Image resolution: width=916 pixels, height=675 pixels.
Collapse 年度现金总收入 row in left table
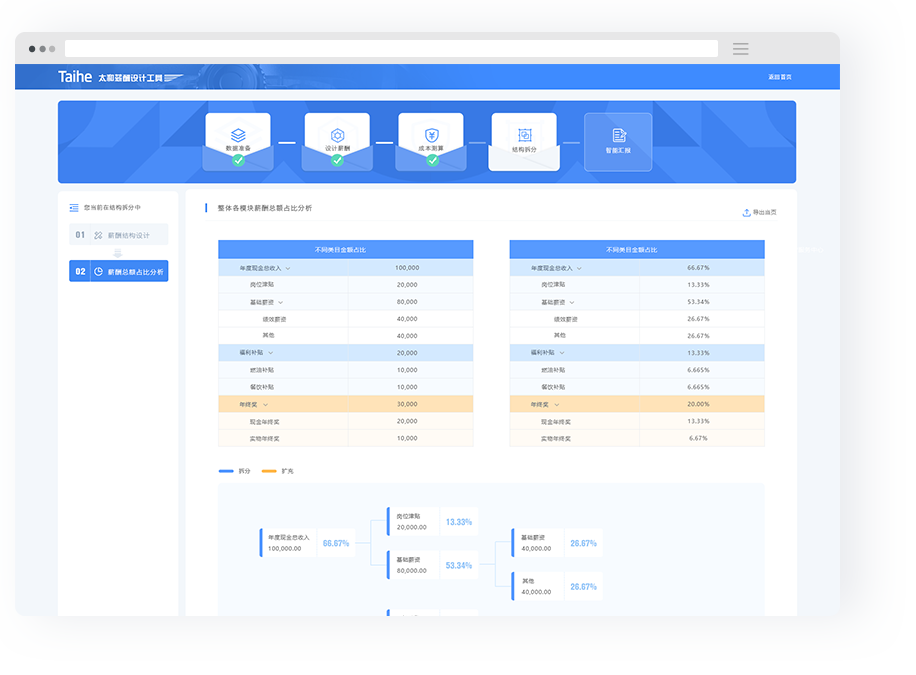(288, 268)
